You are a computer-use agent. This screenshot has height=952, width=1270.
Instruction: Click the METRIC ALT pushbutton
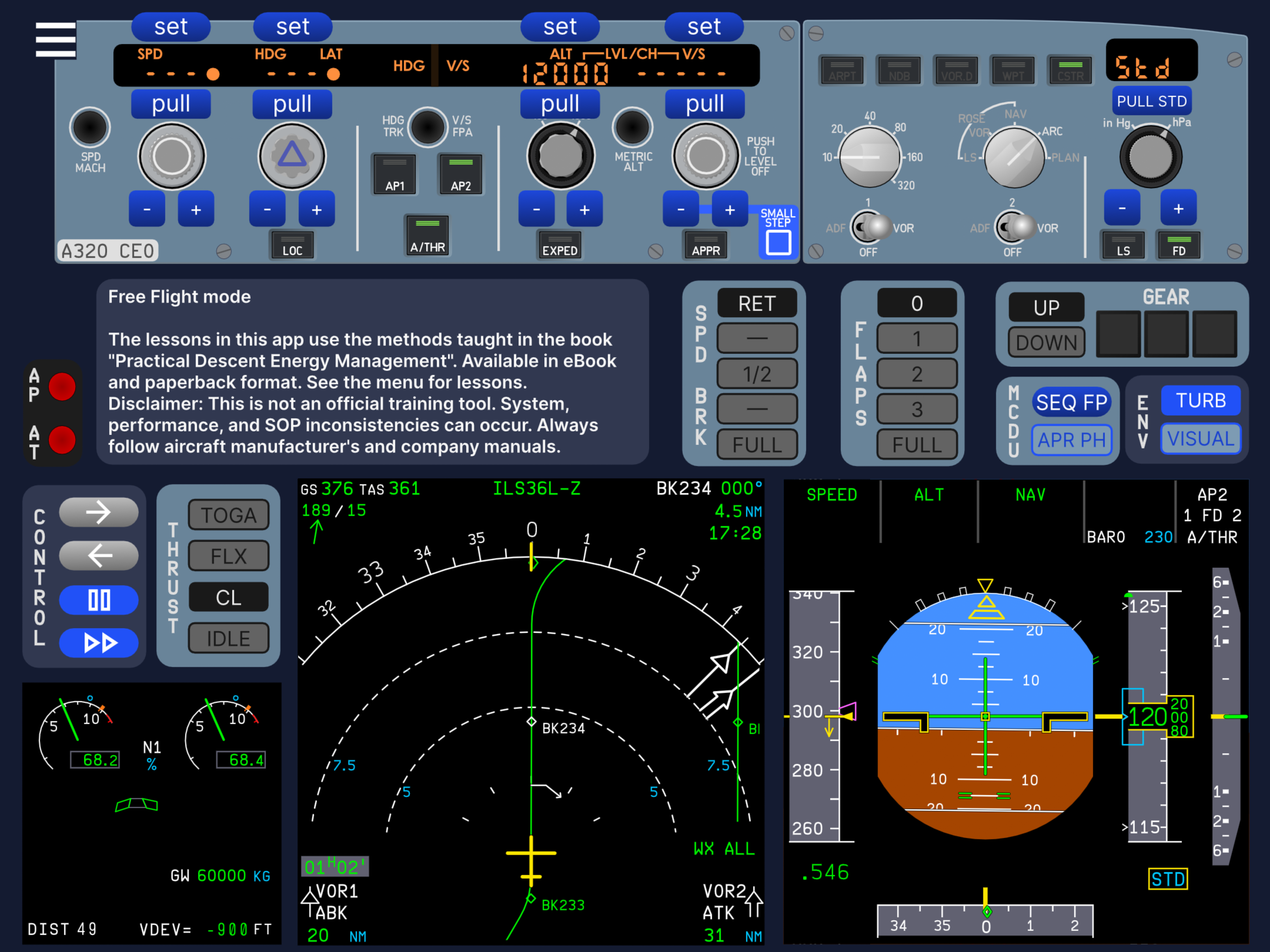click(632, 127)
